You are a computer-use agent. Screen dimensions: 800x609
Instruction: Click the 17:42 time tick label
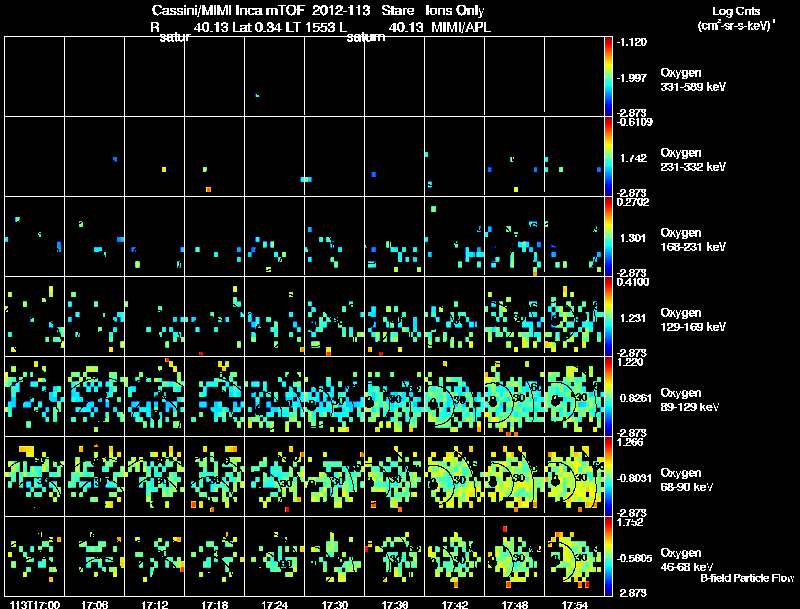(455, 605)
